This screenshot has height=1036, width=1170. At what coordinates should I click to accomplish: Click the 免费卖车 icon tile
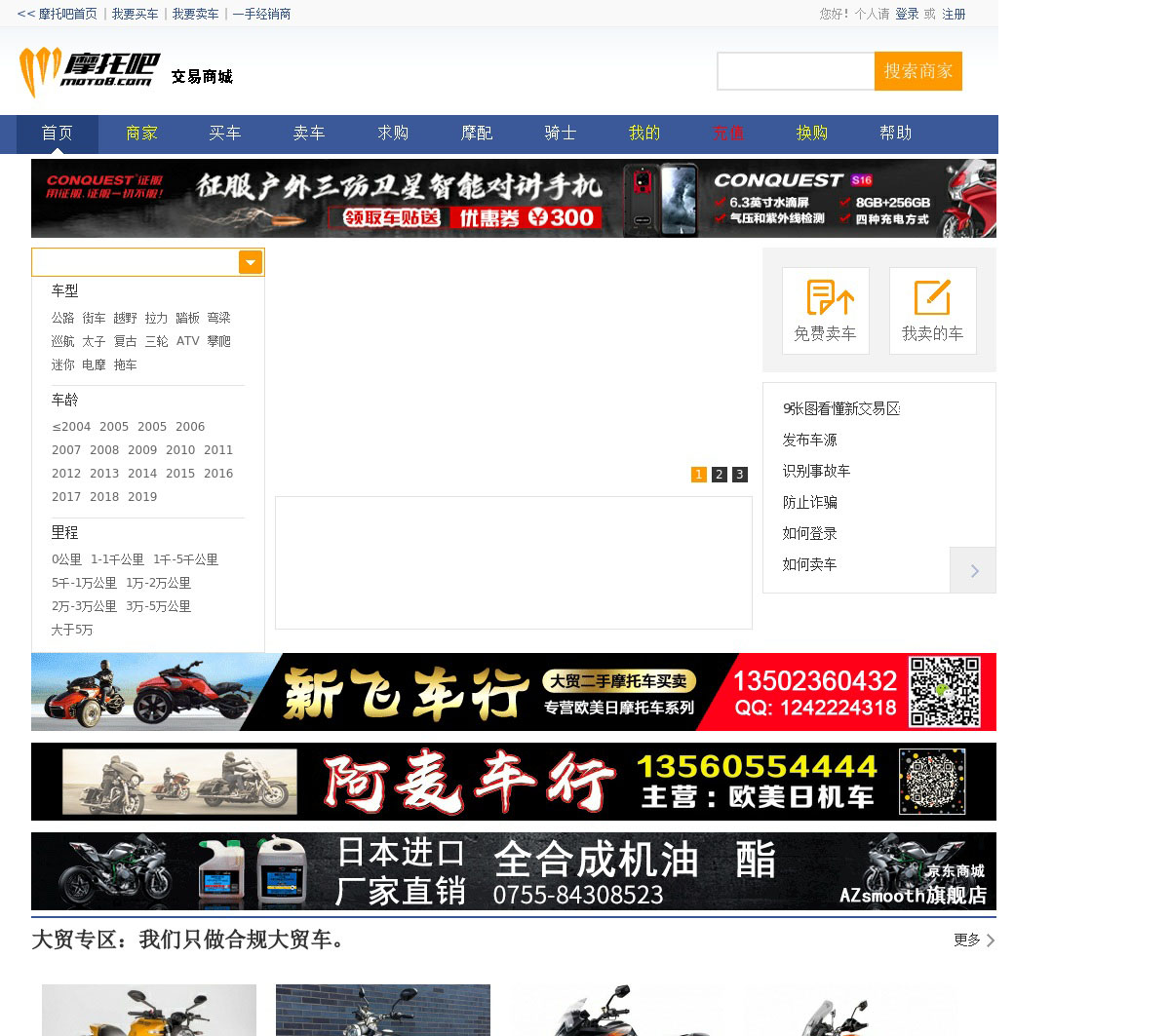click(x=825, y=311)
